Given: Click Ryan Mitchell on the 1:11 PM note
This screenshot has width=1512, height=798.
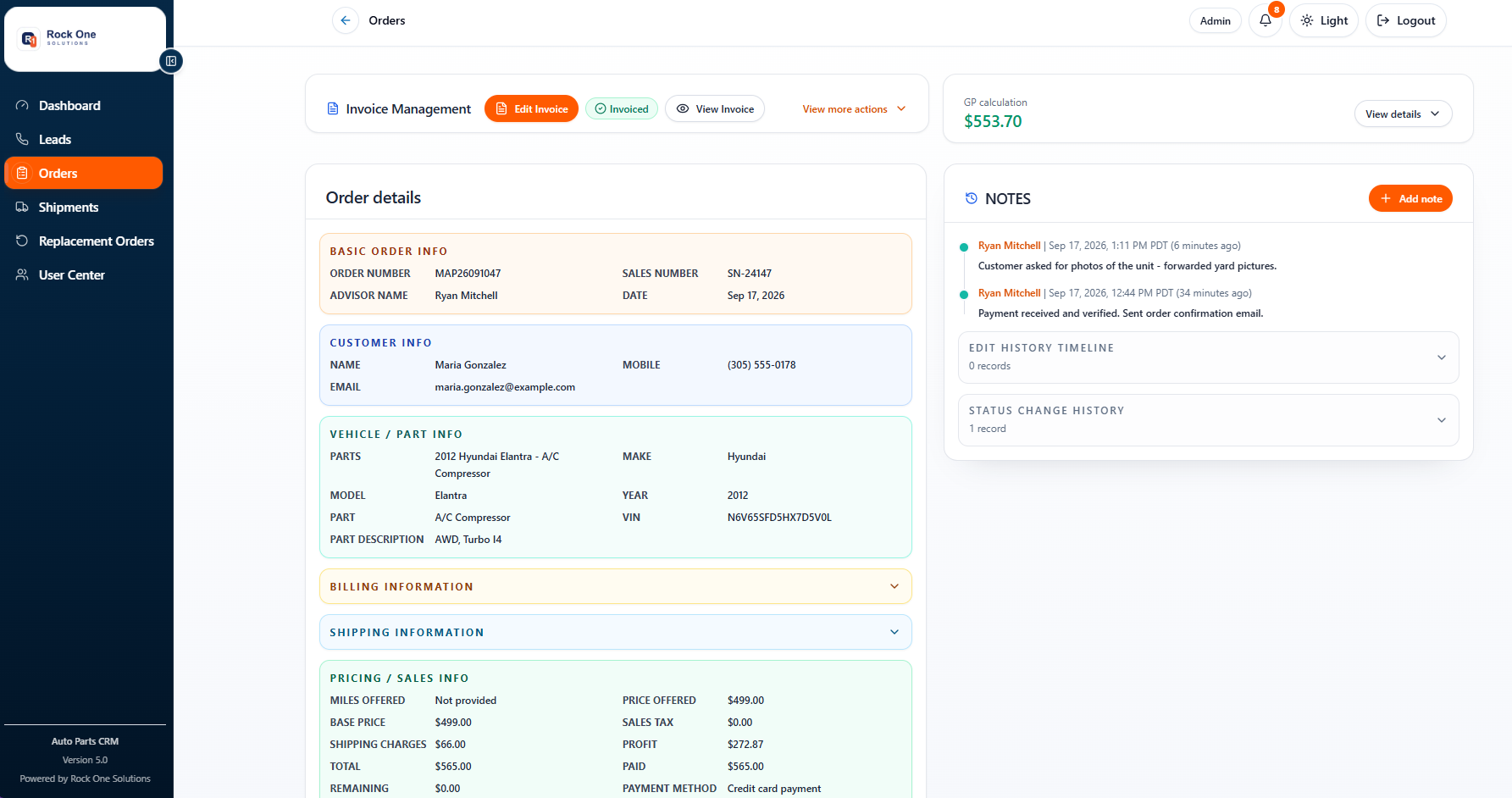Looking at the screenshot, I should point(1009,246).
